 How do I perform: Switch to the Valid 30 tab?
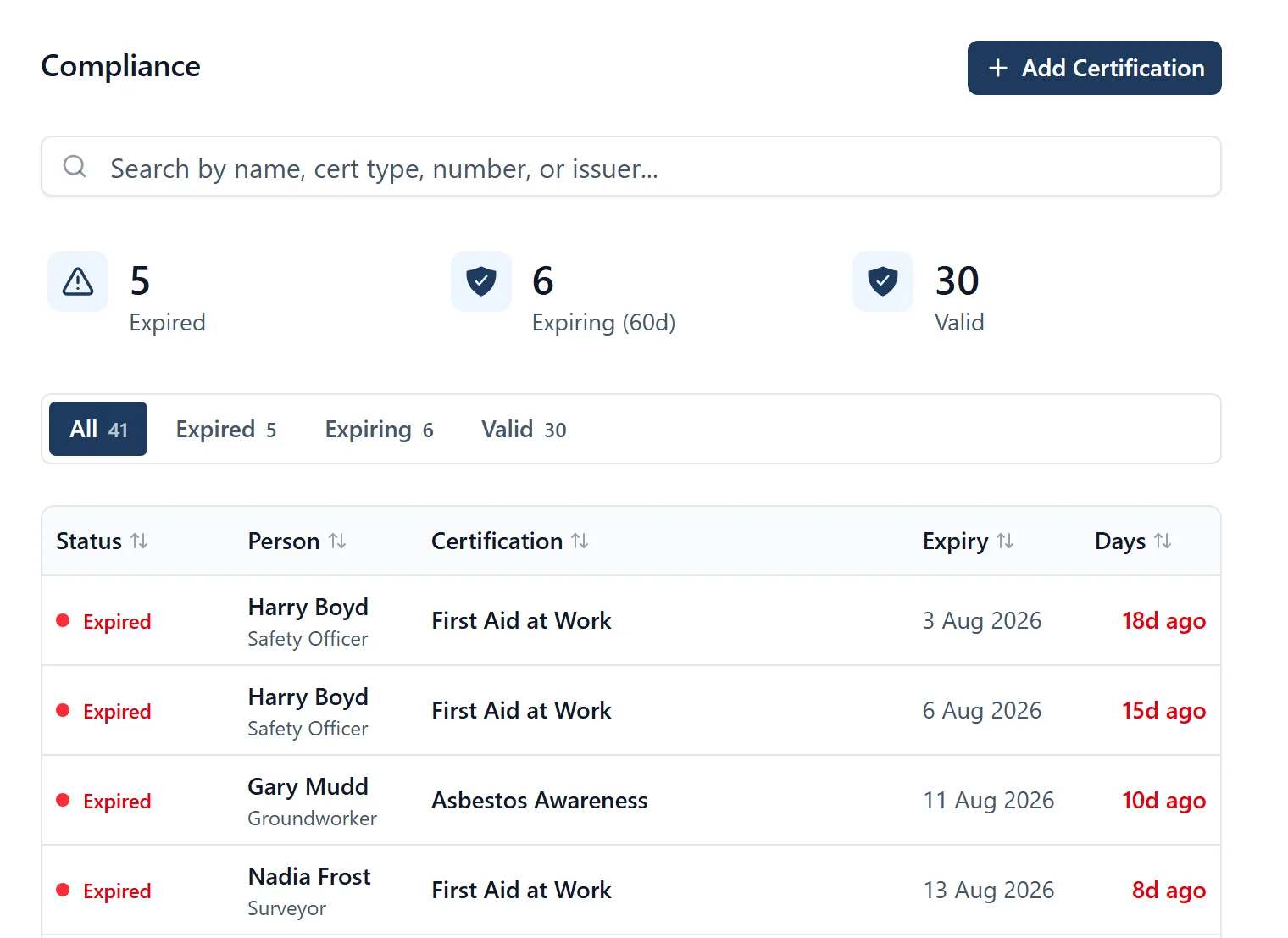click(524, 429)
